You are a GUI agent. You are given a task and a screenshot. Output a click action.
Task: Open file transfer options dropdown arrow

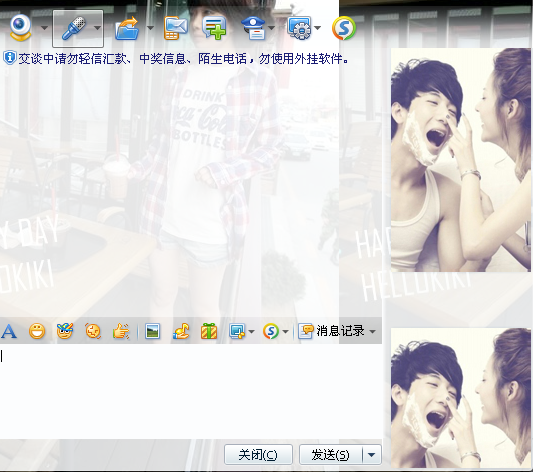click(150, 28)
